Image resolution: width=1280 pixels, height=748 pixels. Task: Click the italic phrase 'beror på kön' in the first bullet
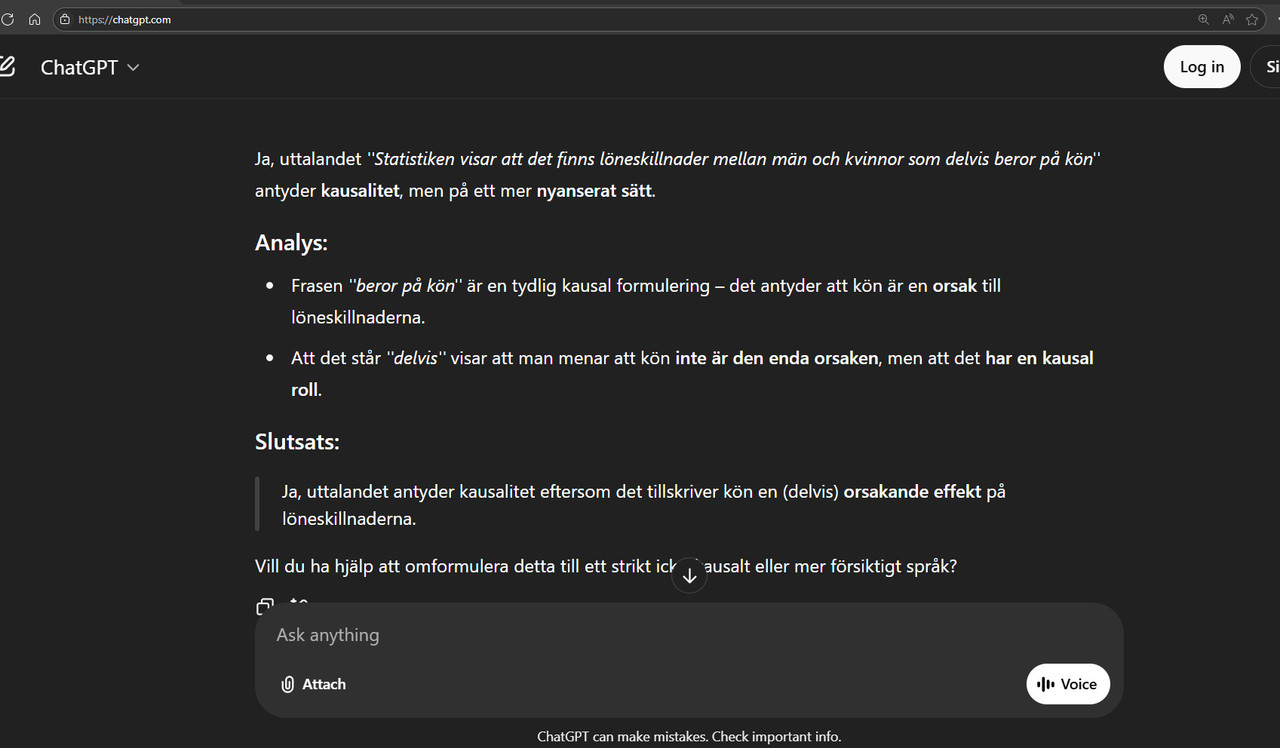point(405,286)
